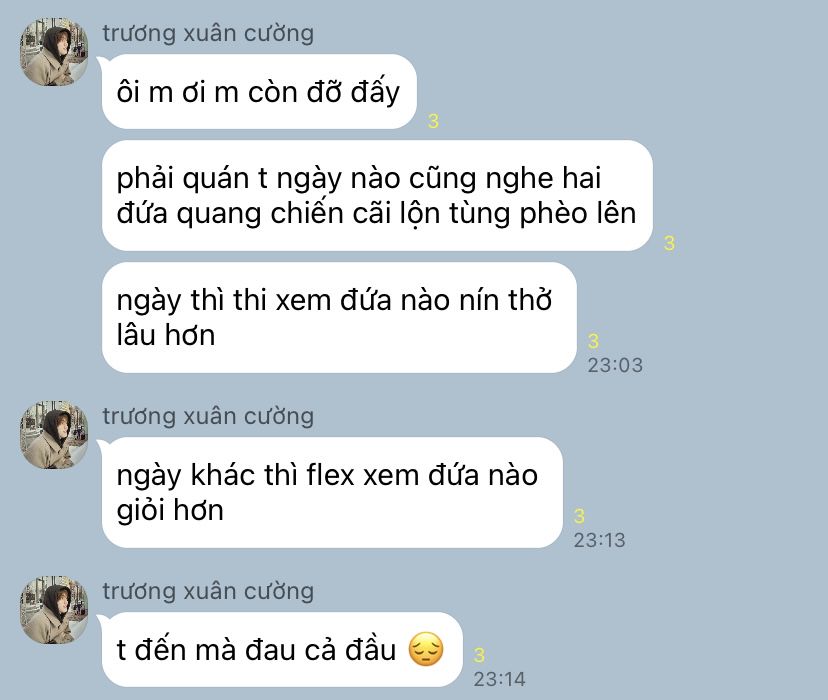Tap the sender name above the last message
This screenshot has width=828, height=700.
[208, 591]
